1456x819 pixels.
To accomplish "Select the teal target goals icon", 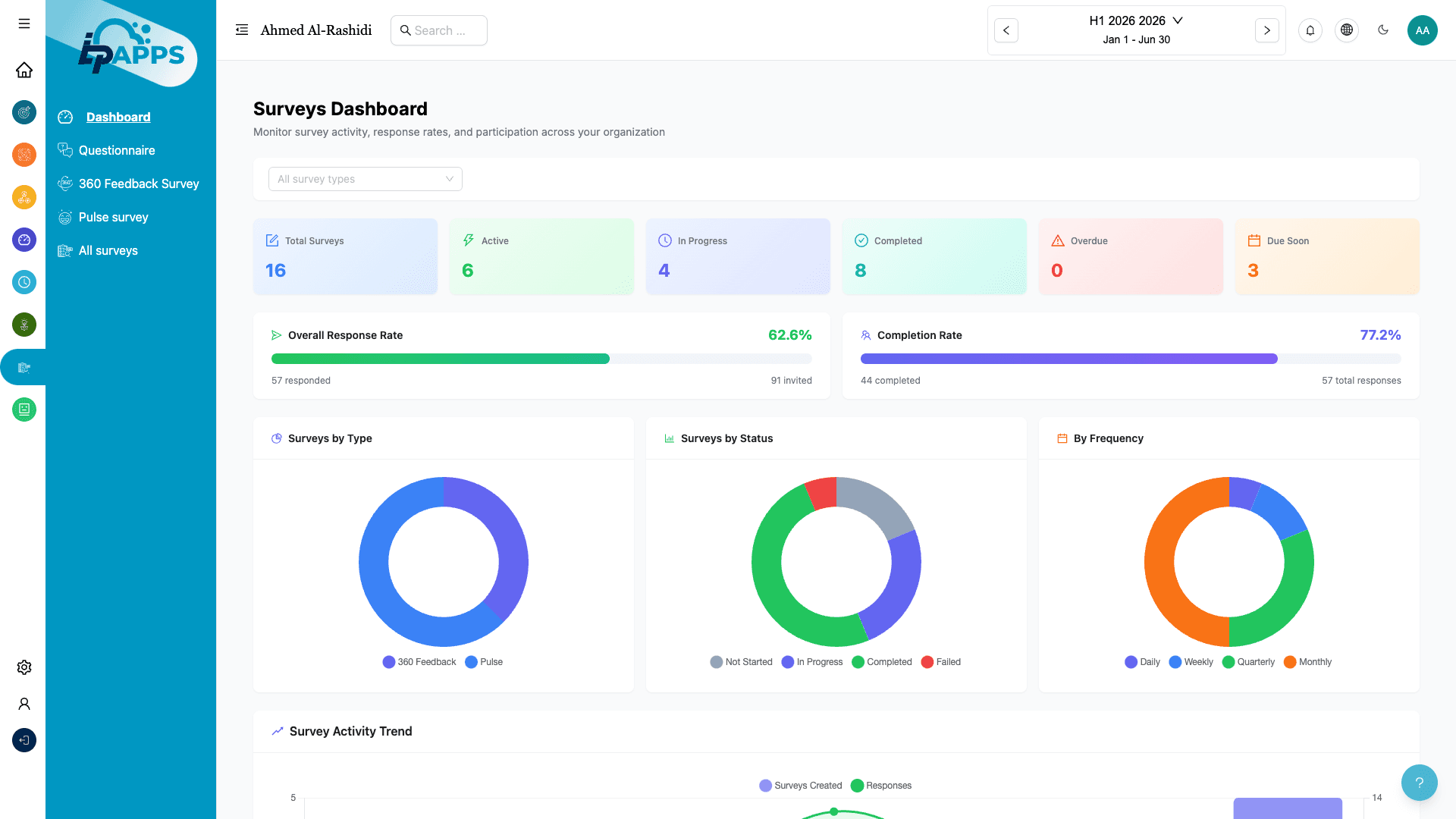I will click(x=24, y=112).
